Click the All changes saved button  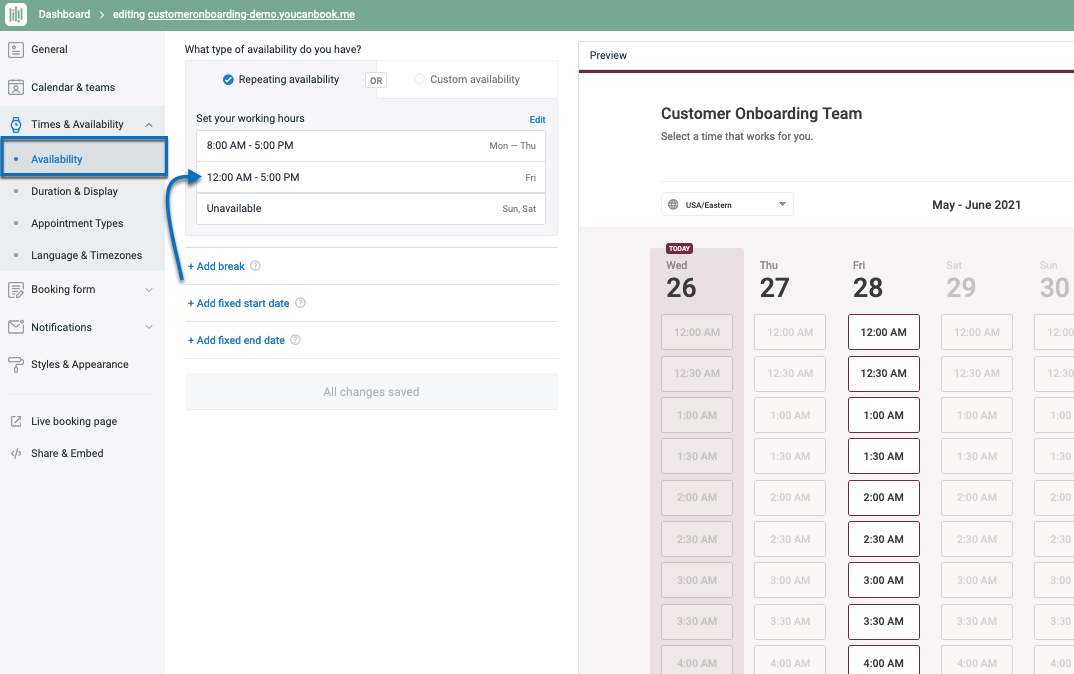click(371, 392)
